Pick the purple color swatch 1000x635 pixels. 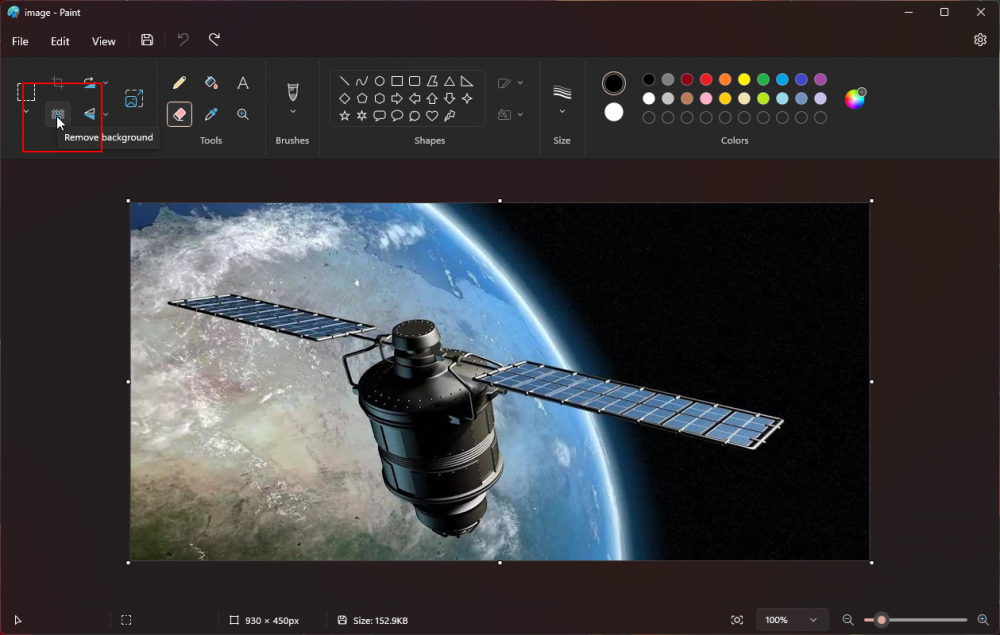tap(821, 79)
